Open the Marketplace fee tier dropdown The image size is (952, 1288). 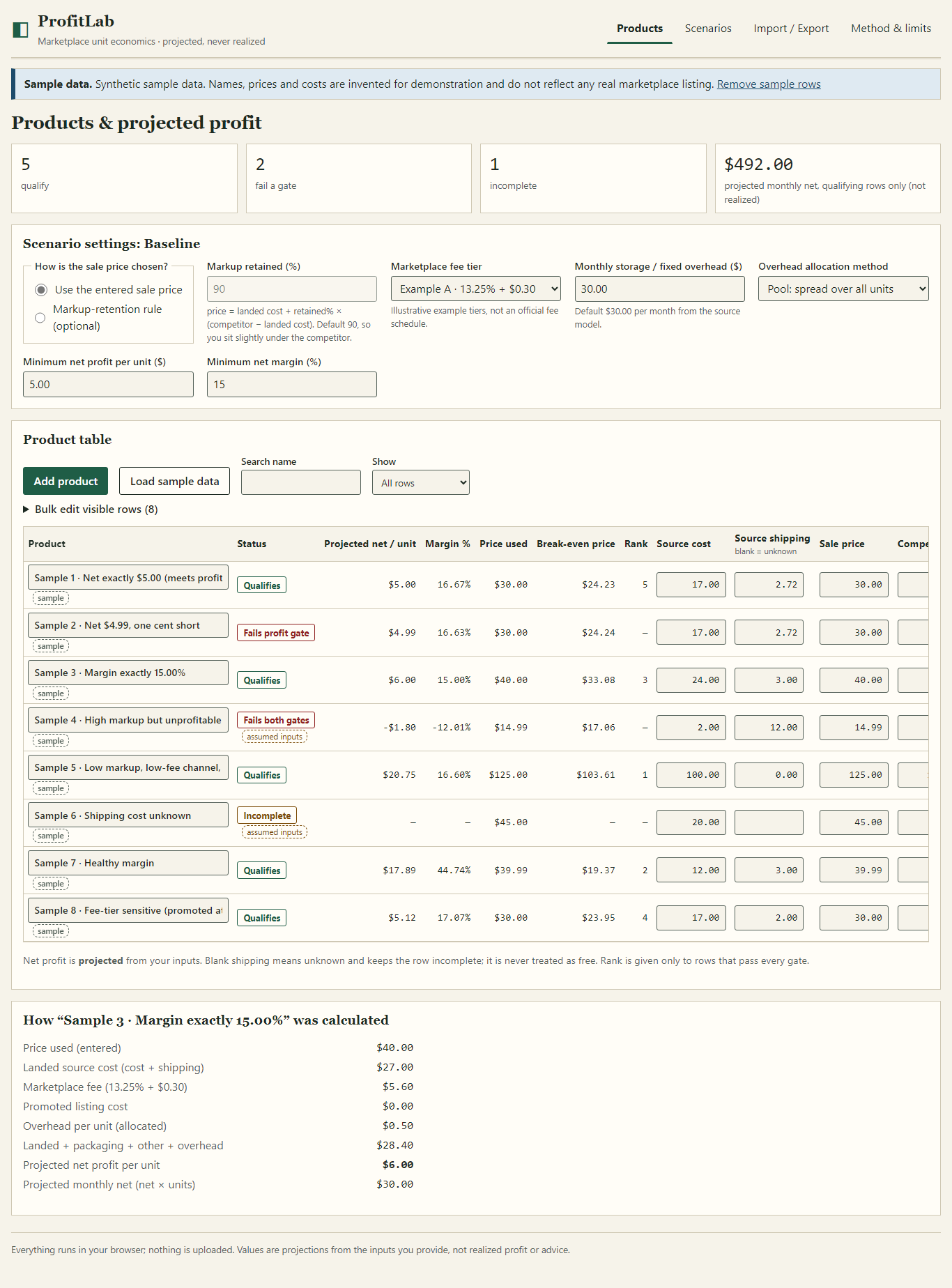476,289
